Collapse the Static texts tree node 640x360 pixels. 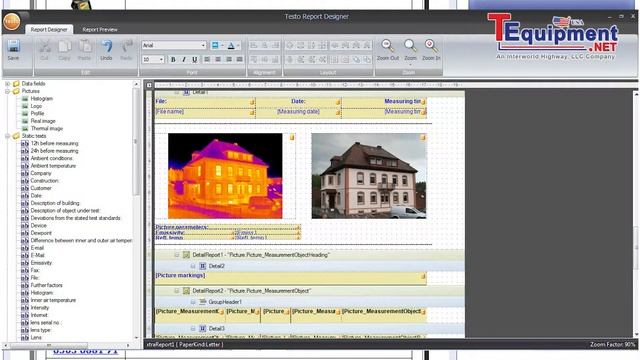[x=7, y=136]
